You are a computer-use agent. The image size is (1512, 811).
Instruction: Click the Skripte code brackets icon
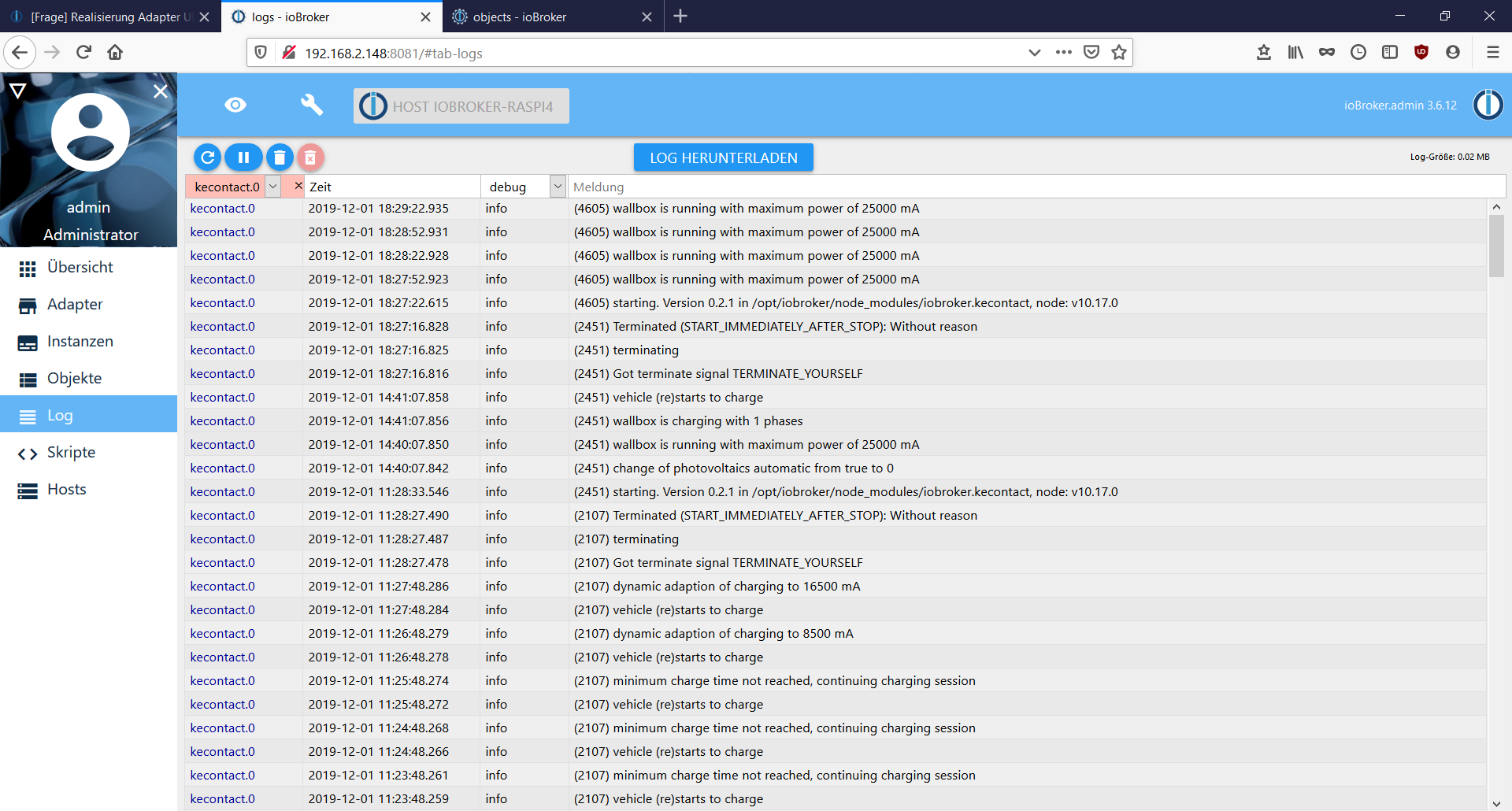tap(28, 454)
